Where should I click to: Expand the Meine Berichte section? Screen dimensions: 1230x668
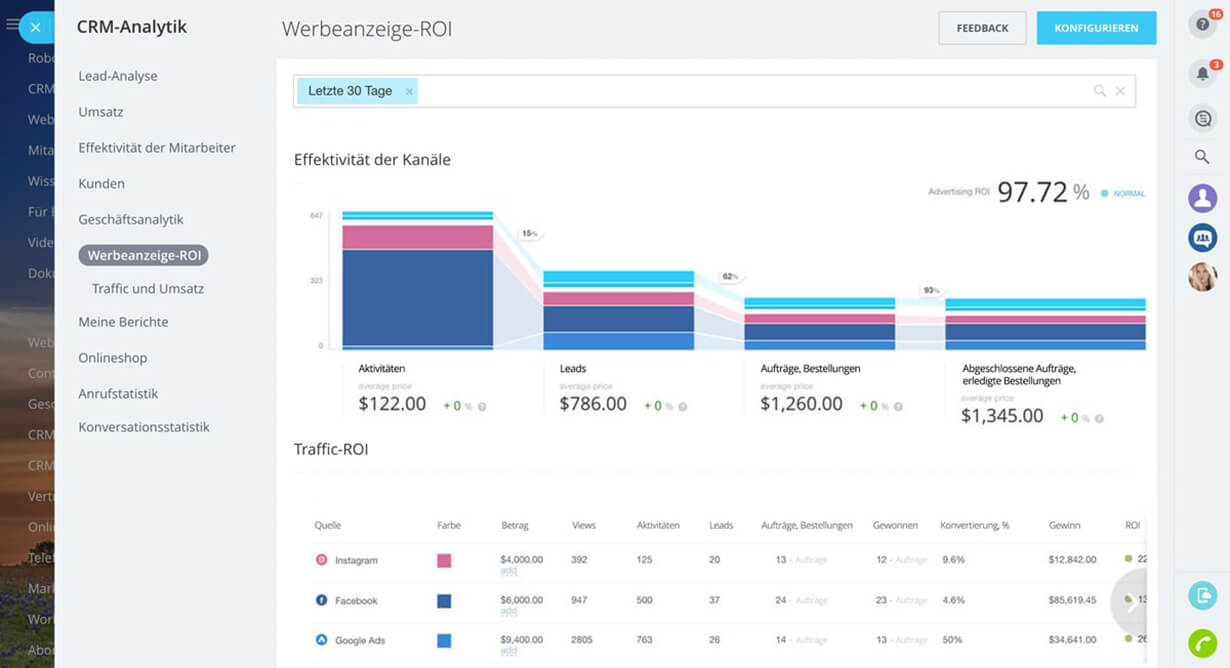coord(123,322)
